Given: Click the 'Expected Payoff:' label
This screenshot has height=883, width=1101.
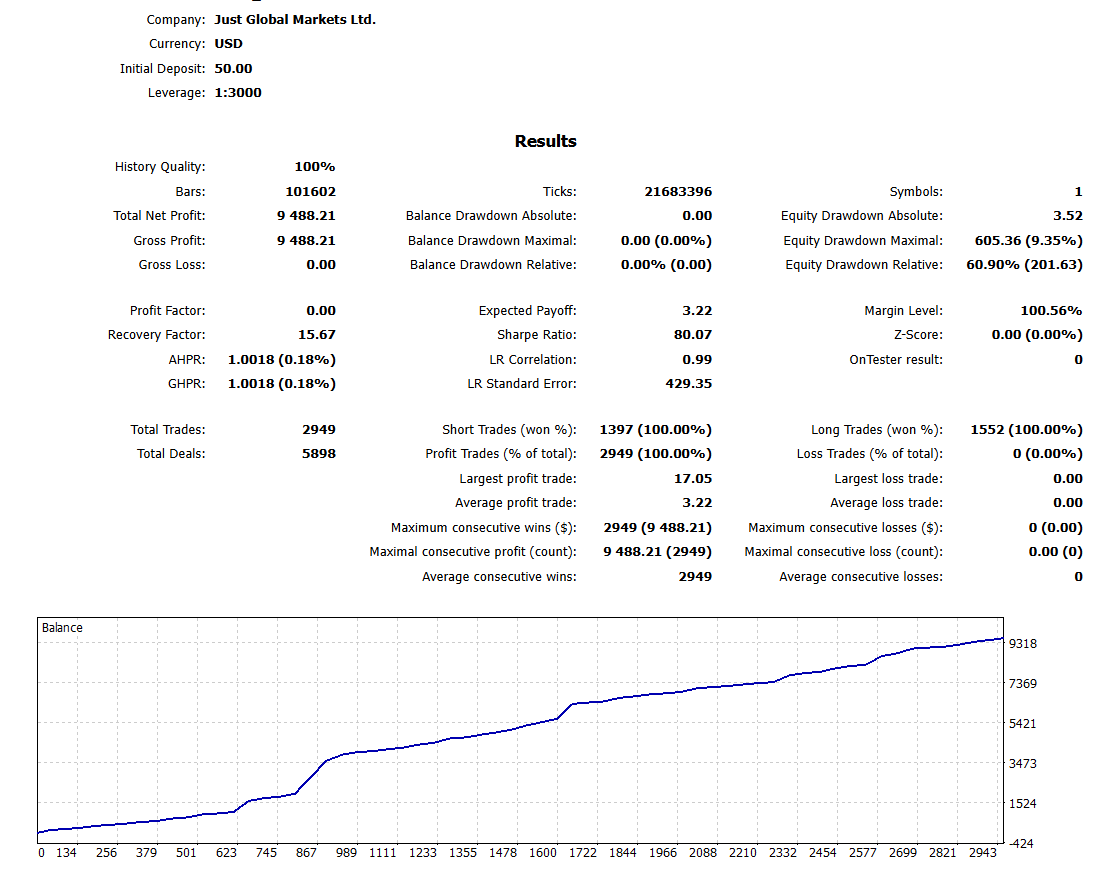Looking at the screenshot, I should pos(527,310).
